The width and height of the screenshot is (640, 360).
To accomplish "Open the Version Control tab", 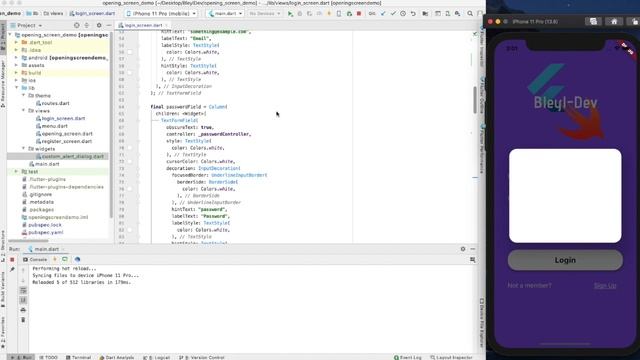I will click(202, 357).
